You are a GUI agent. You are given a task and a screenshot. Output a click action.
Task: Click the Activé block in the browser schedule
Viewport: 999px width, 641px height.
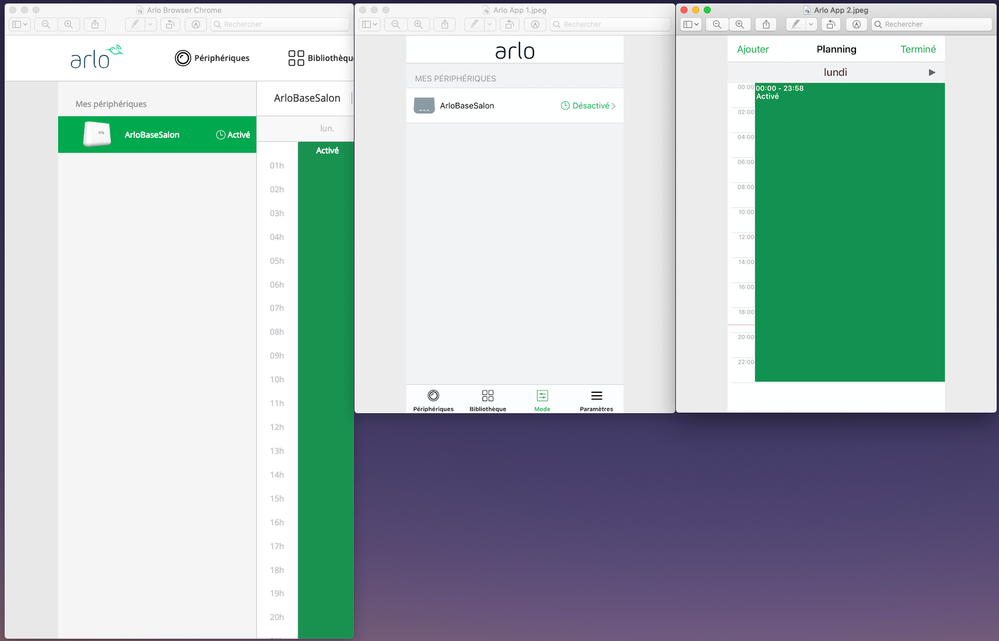tap(326, 390)
